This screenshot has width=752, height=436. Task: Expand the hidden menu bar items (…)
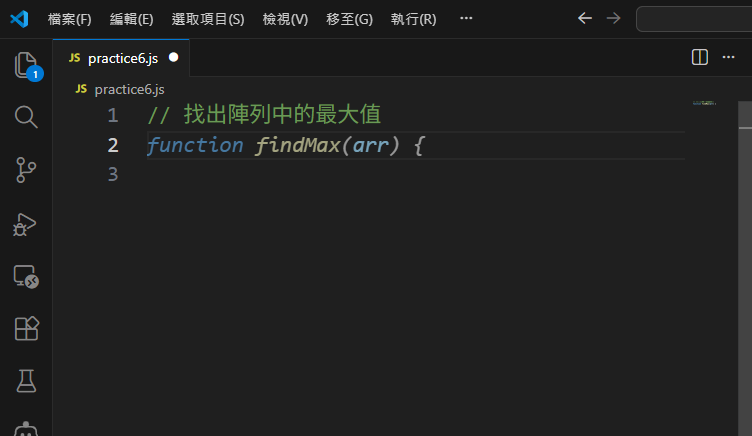[466, 19]
